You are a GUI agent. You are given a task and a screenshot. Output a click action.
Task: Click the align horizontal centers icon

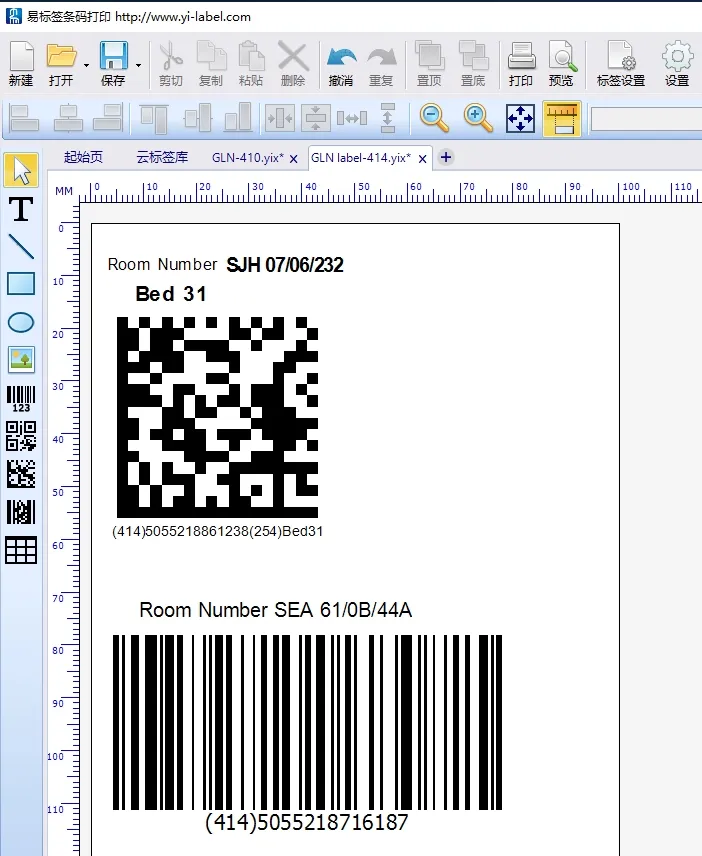(68, 118)
